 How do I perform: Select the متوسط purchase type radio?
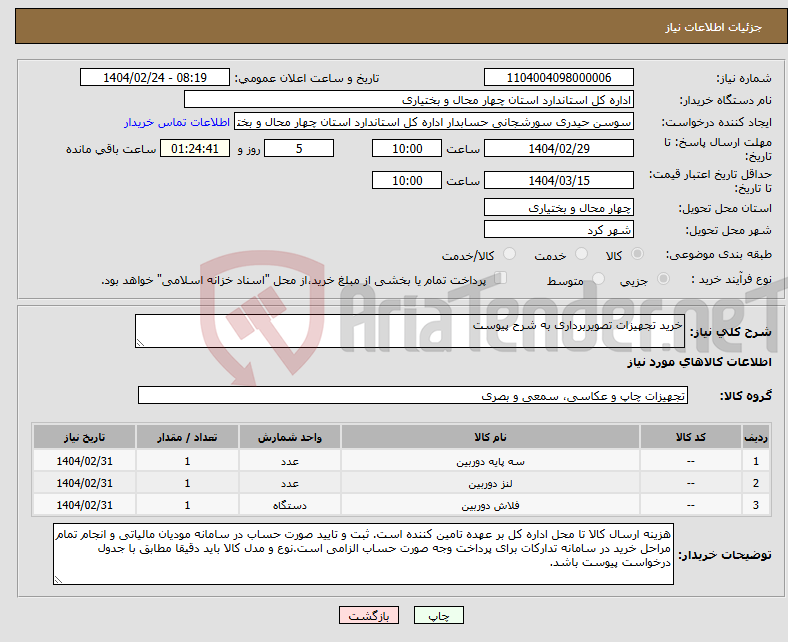(598, 279)
